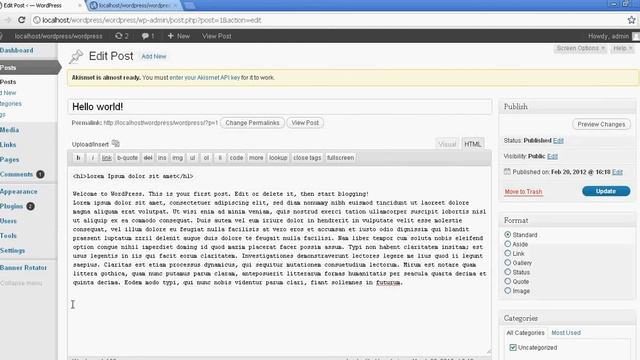Click inside the post content text area

click(280, 260)
